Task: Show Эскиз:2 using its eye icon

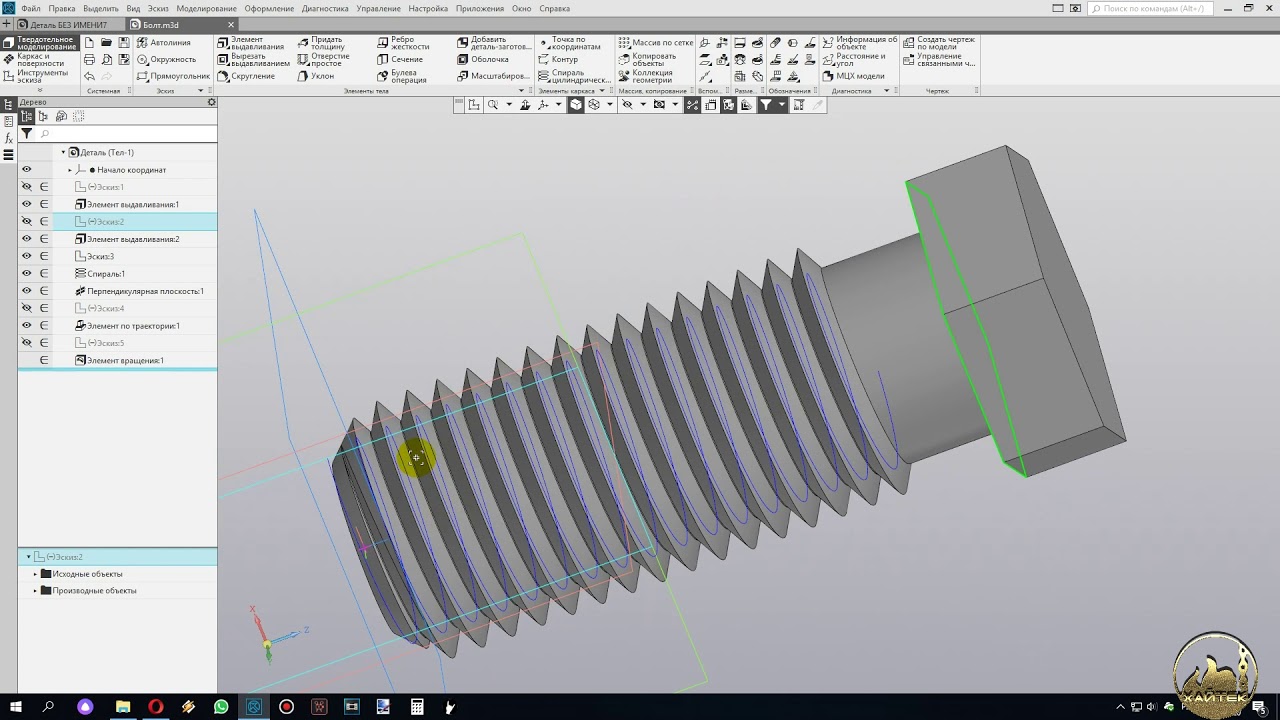Action: point(27,221)
